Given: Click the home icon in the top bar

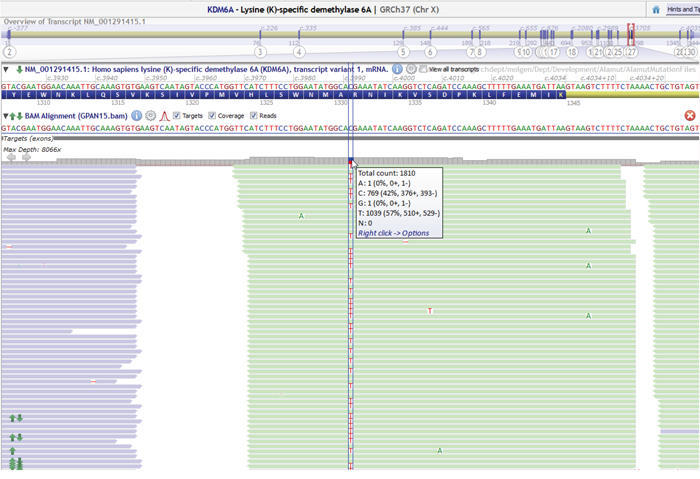Looking at the screenshot, I should tap(656, 8).
